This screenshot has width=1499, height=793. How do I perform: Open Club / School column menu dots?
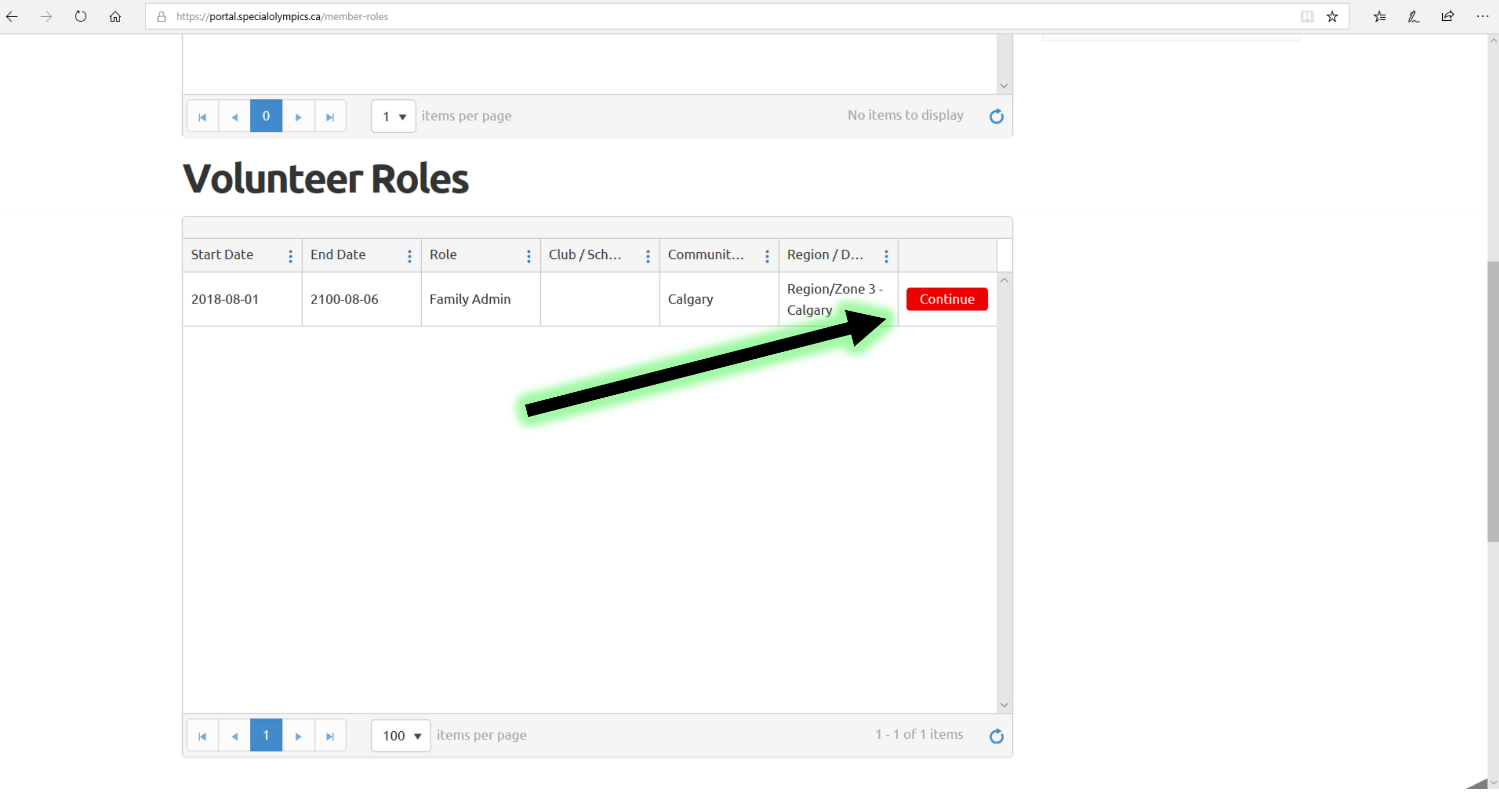point(647,256)
